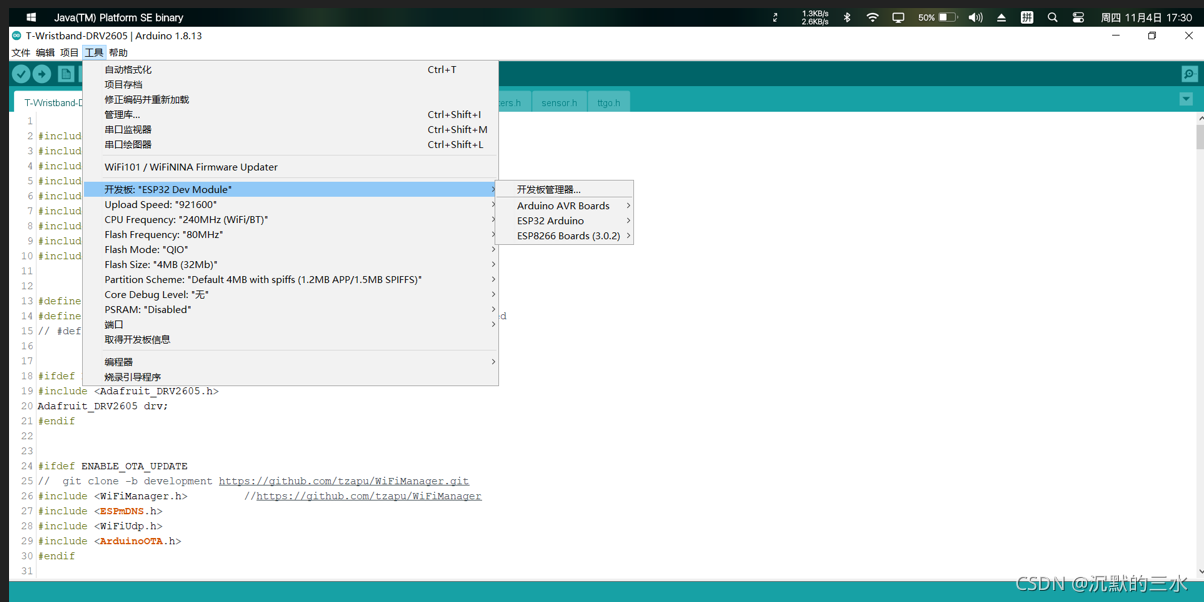Open the Serial Monitor magnifier icon
Screen dimensions: 1204x602
[1189, 74]
